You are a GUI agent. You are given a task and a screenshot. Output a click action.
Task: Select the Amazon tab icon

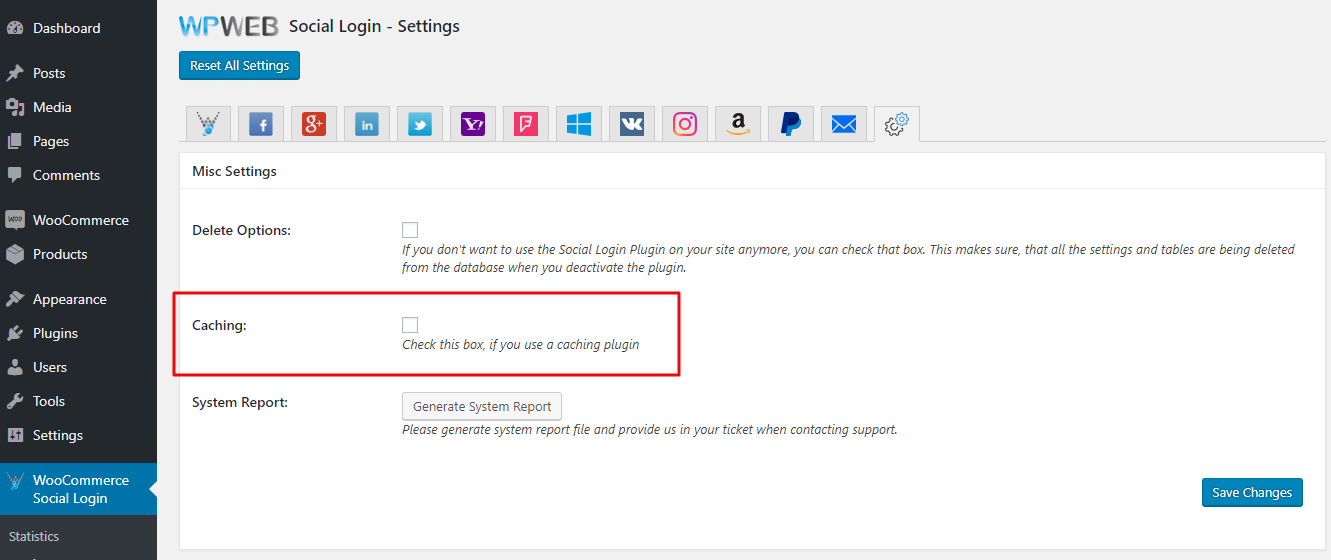coord(738,124)
